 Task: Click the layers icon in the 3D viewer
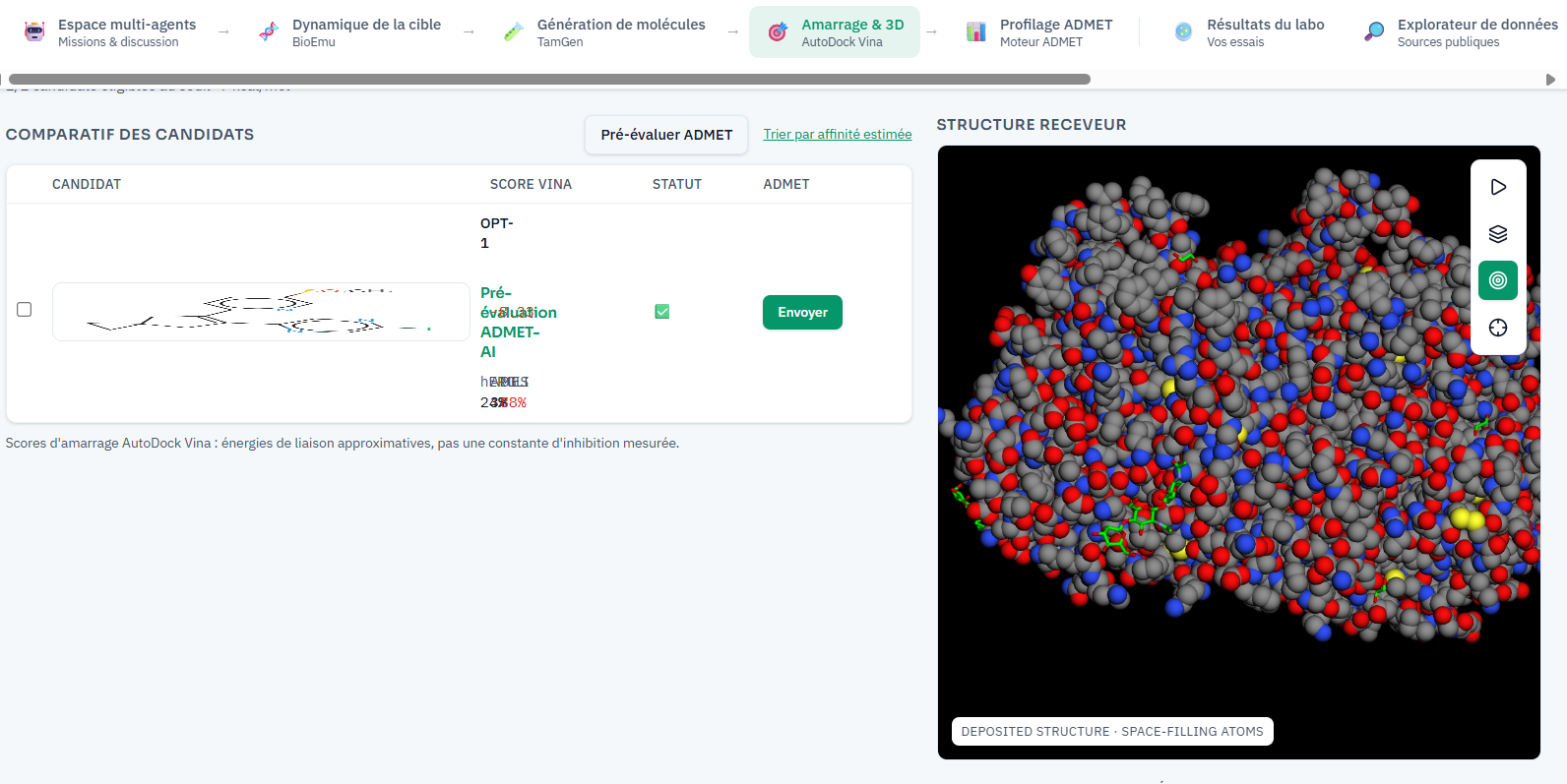[x=1498, y=234]
